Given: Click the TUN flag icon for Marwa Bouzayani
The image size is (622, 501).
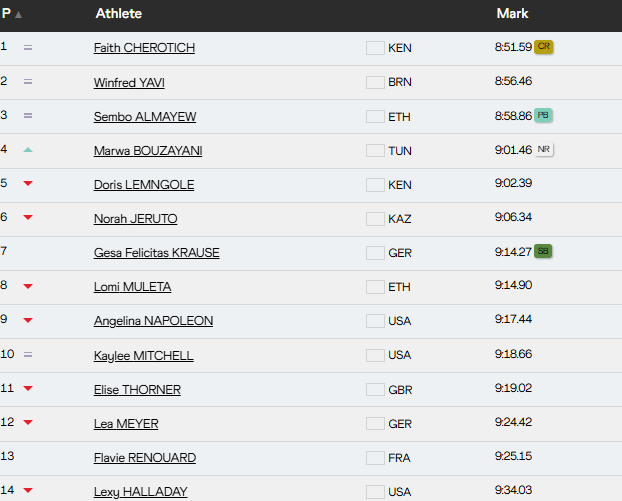Looking at the screenshot, I should (x=375, y=151).
